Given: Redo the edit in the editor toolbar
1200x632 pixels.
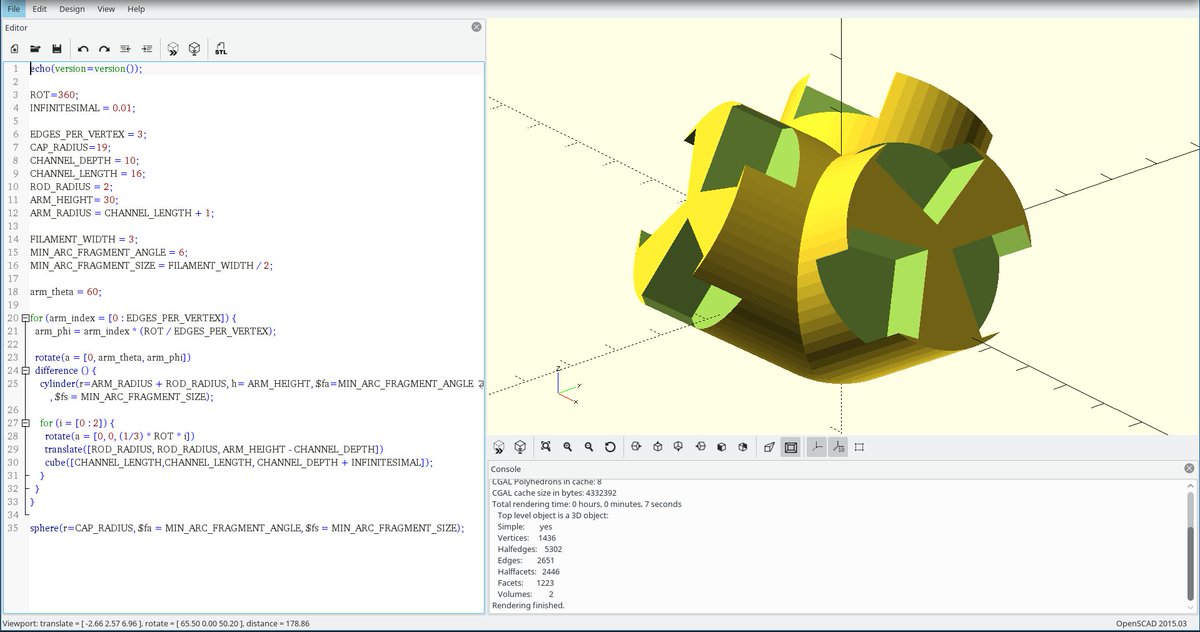Looking at the screenshot, I should [x=104, y=48].
